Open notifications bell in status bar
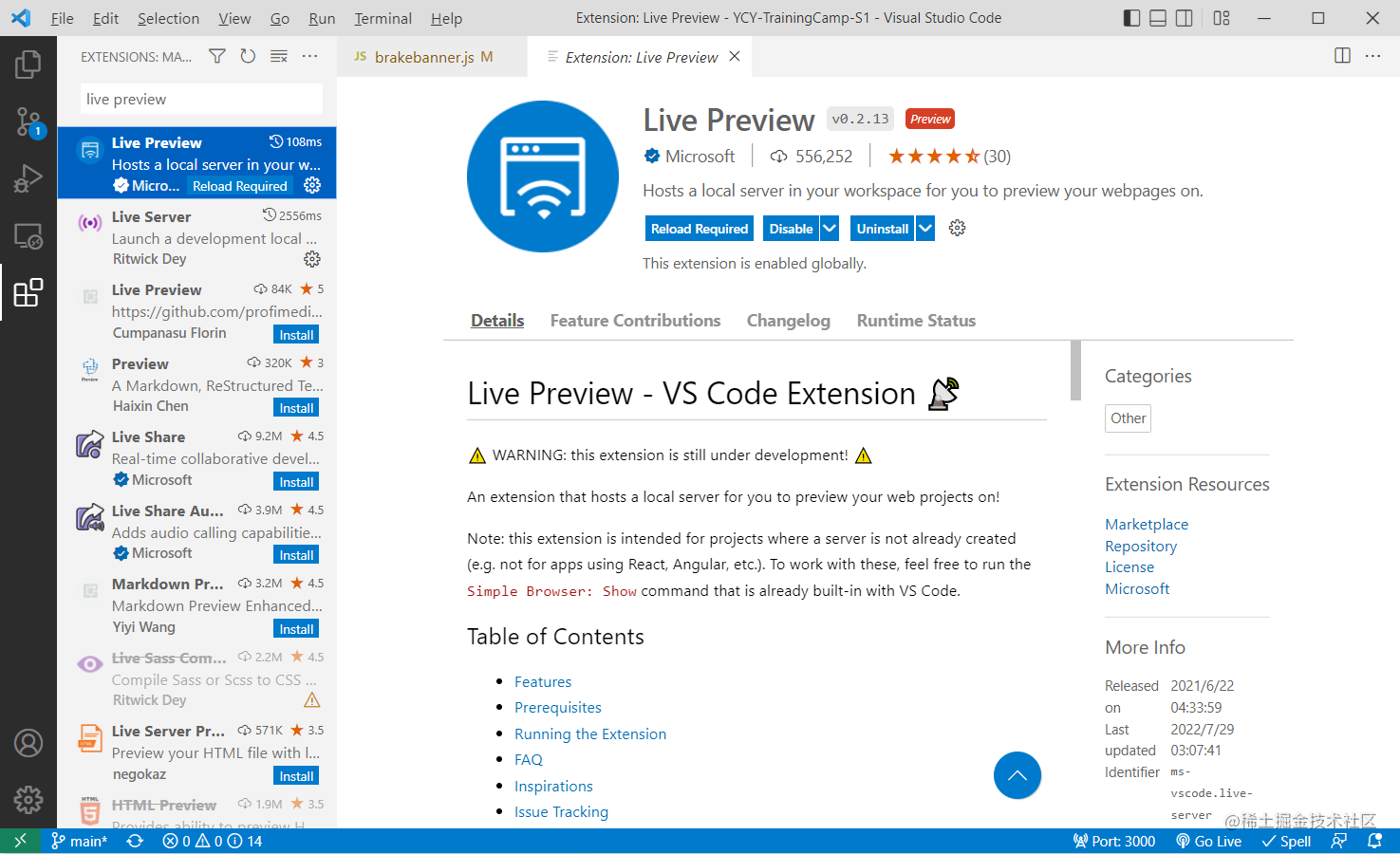 (1374, 841)
